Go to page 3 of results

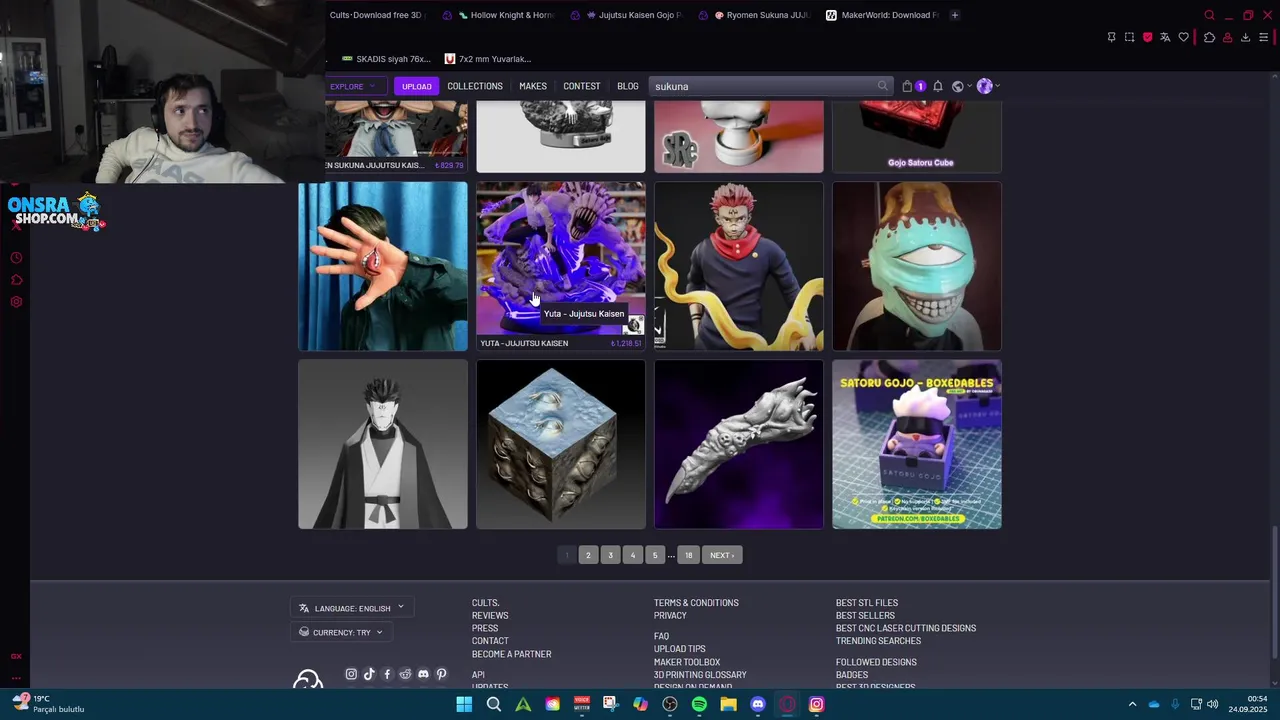pos(610,555)
